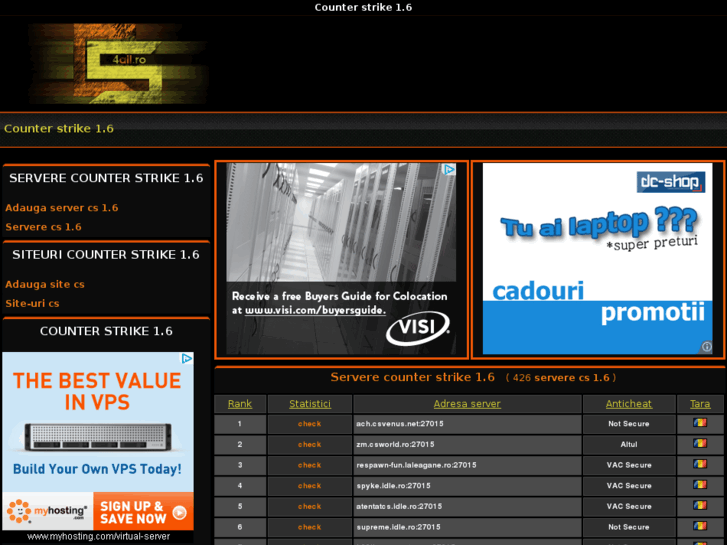The image size is (727, 545).
Task: Click 'Build Your Own VPS Today!' text
Action: [97, 469]
